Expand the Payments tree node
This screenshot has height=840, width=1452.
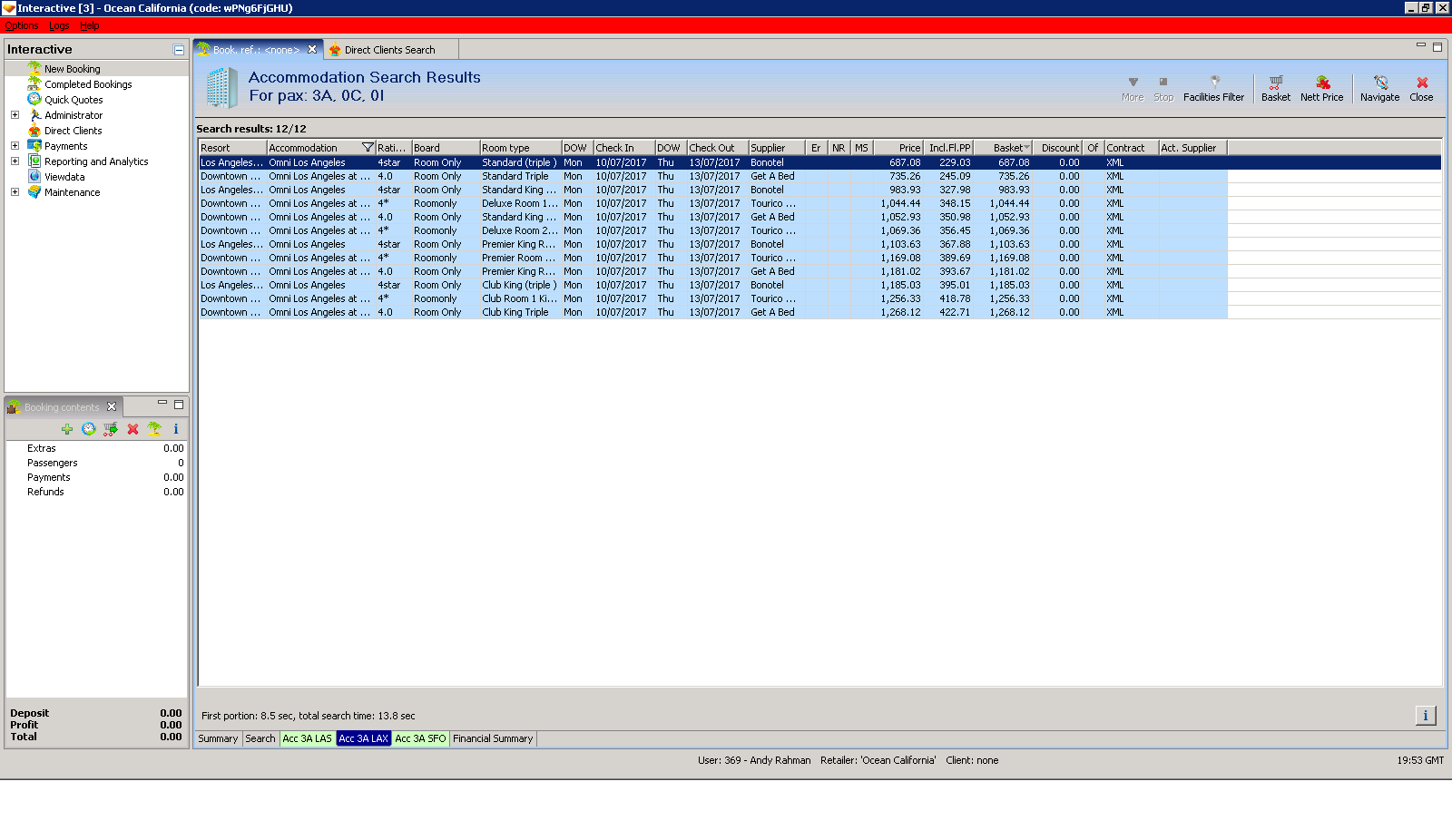[x=15, y=146]
